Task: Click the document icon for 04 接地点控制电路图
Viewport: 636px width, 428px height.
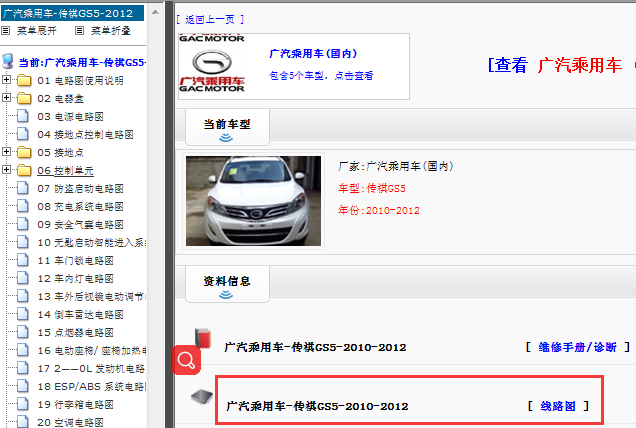Action: (23, 134)
